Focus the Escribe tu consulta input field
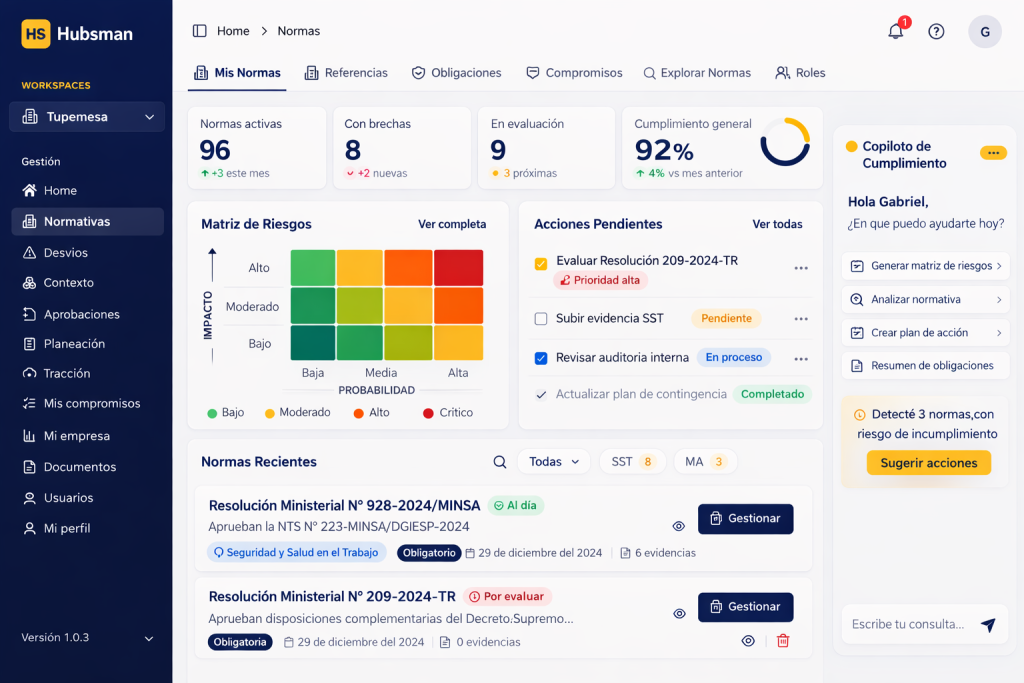Viewport: 1024px width, 683px height. [908, 624]
